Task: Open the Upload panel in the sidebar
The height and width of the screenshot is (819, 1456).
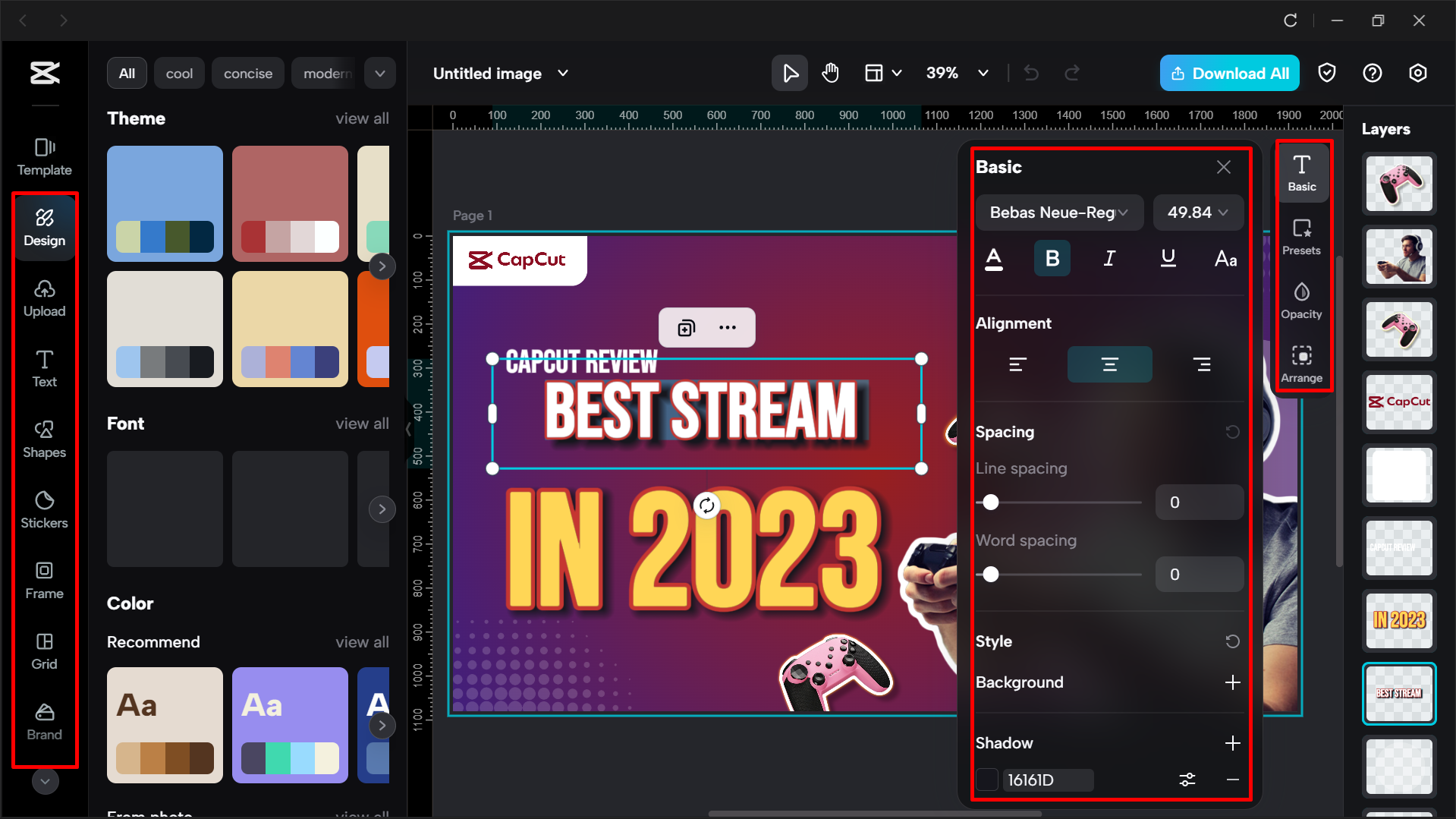Action: 45,298
